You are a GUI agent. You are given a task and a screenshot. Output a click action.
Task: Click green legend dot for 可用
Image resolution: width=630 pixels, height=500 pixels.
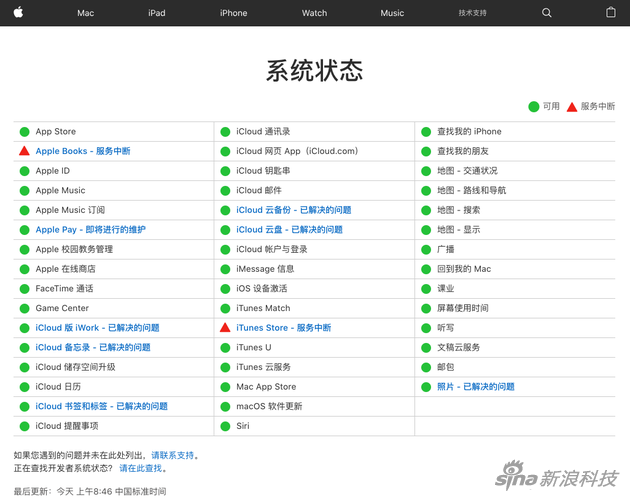pos(534,107)
